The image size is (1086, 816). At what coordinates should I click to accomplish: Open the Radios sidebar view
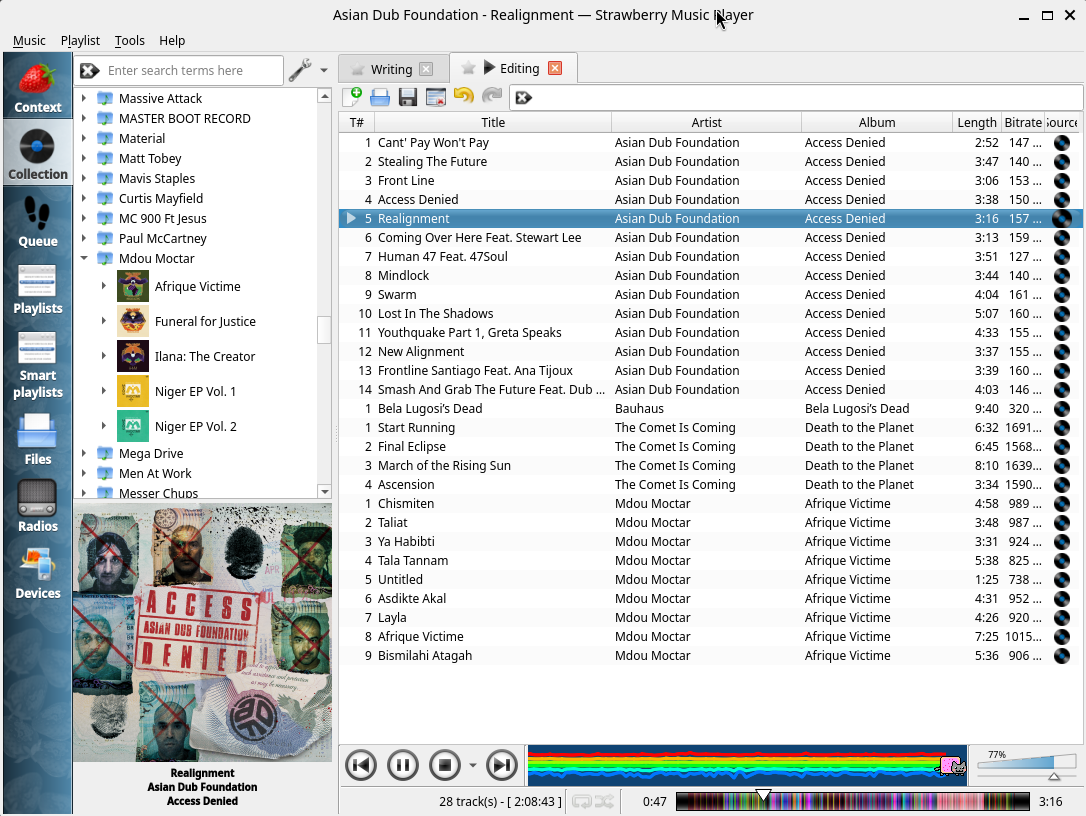[37, 506]
